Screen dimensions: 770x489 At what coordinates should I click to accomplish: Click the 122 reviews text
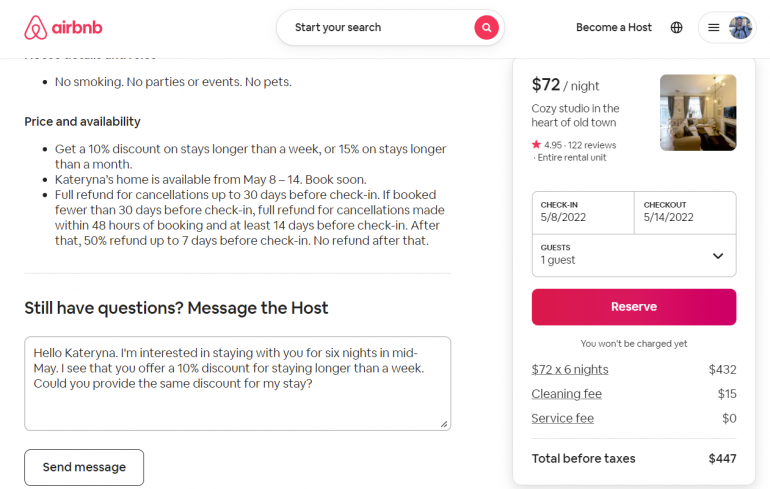click(592, 145)
